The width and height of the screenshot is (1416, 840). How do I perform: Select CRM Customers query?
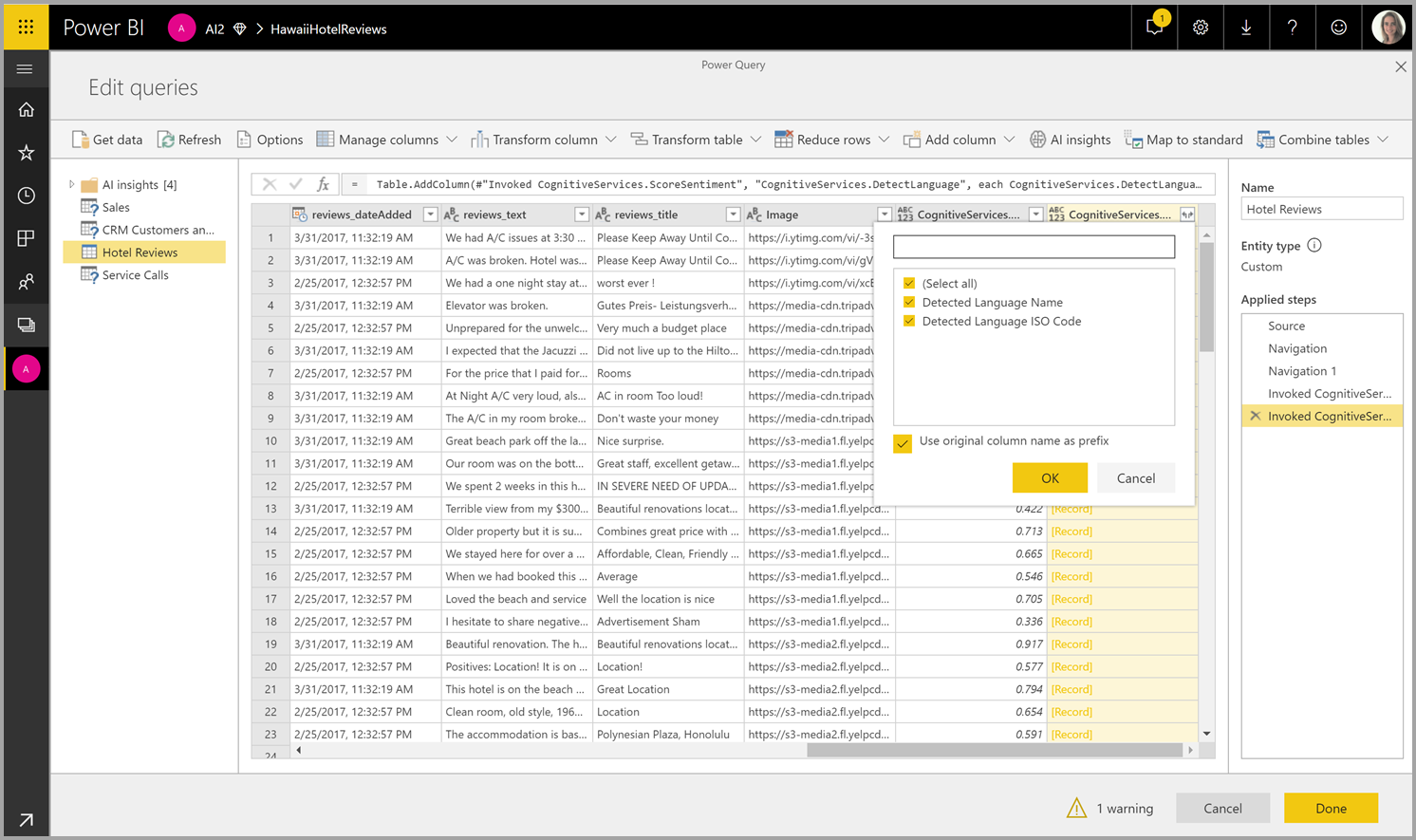[x=158, y=230]
